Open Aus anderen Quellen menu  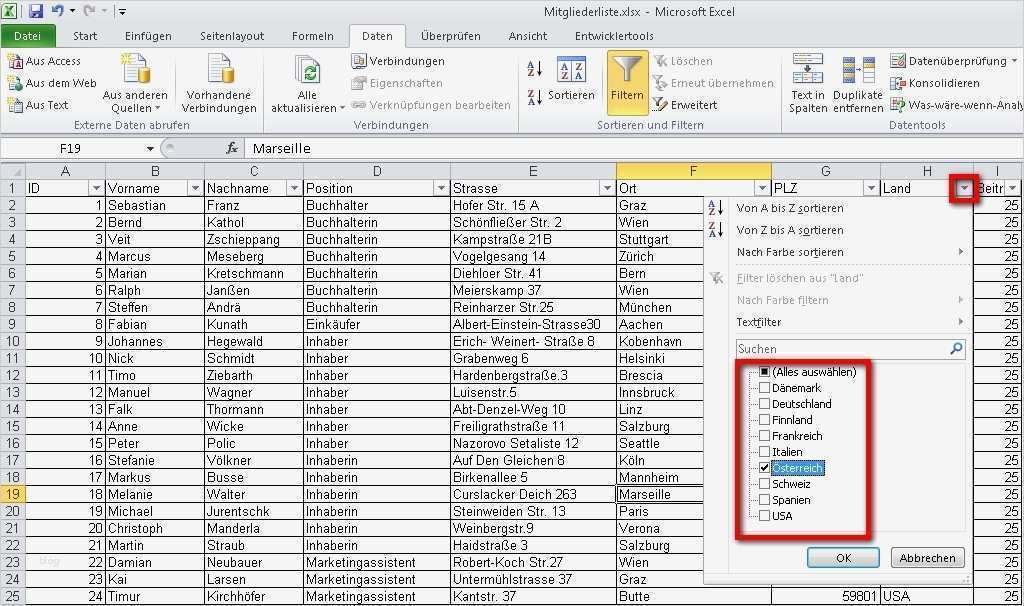coord(135,84)
